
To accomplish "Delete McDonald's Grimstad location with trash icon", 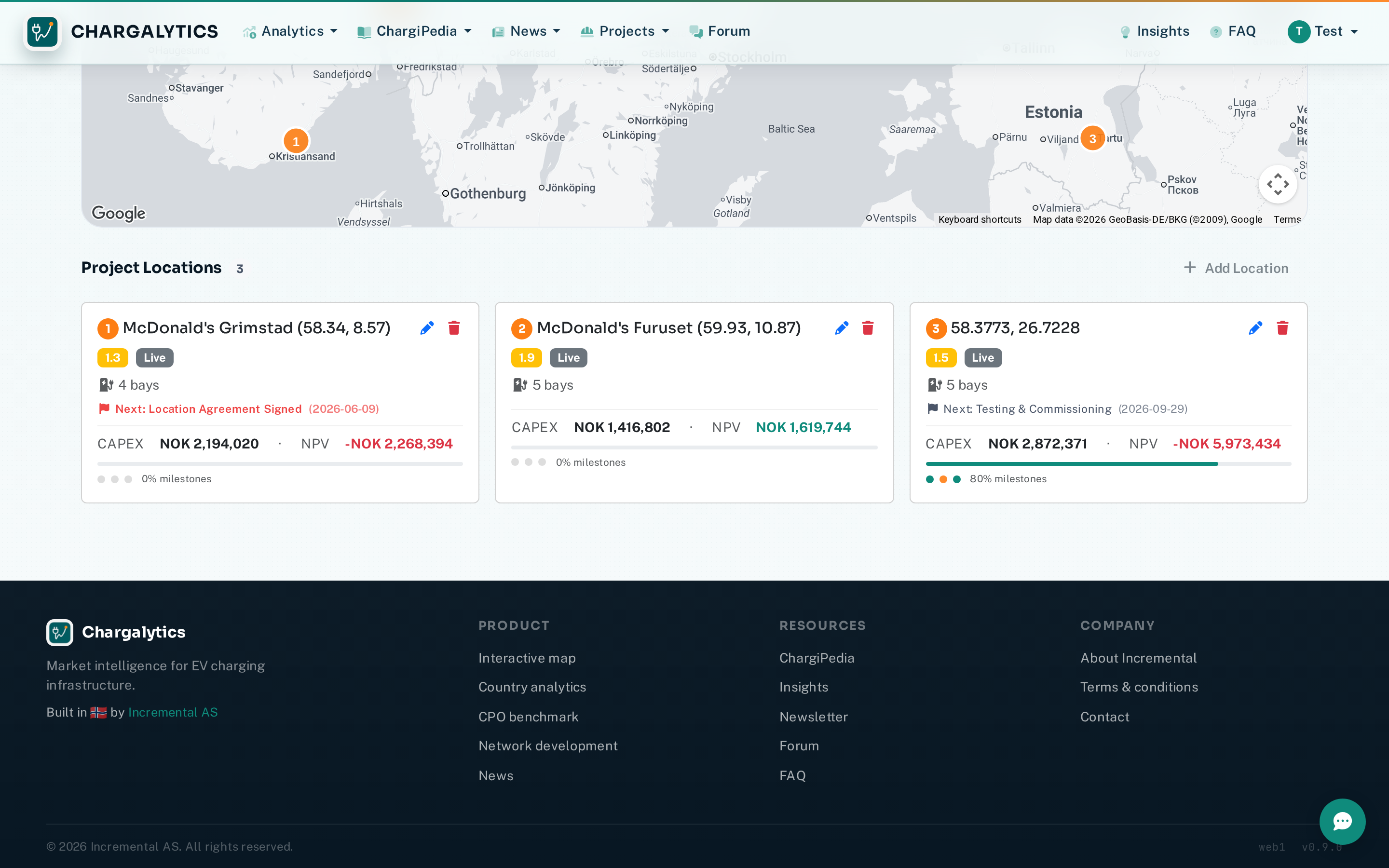I will [x=454, y=328].
